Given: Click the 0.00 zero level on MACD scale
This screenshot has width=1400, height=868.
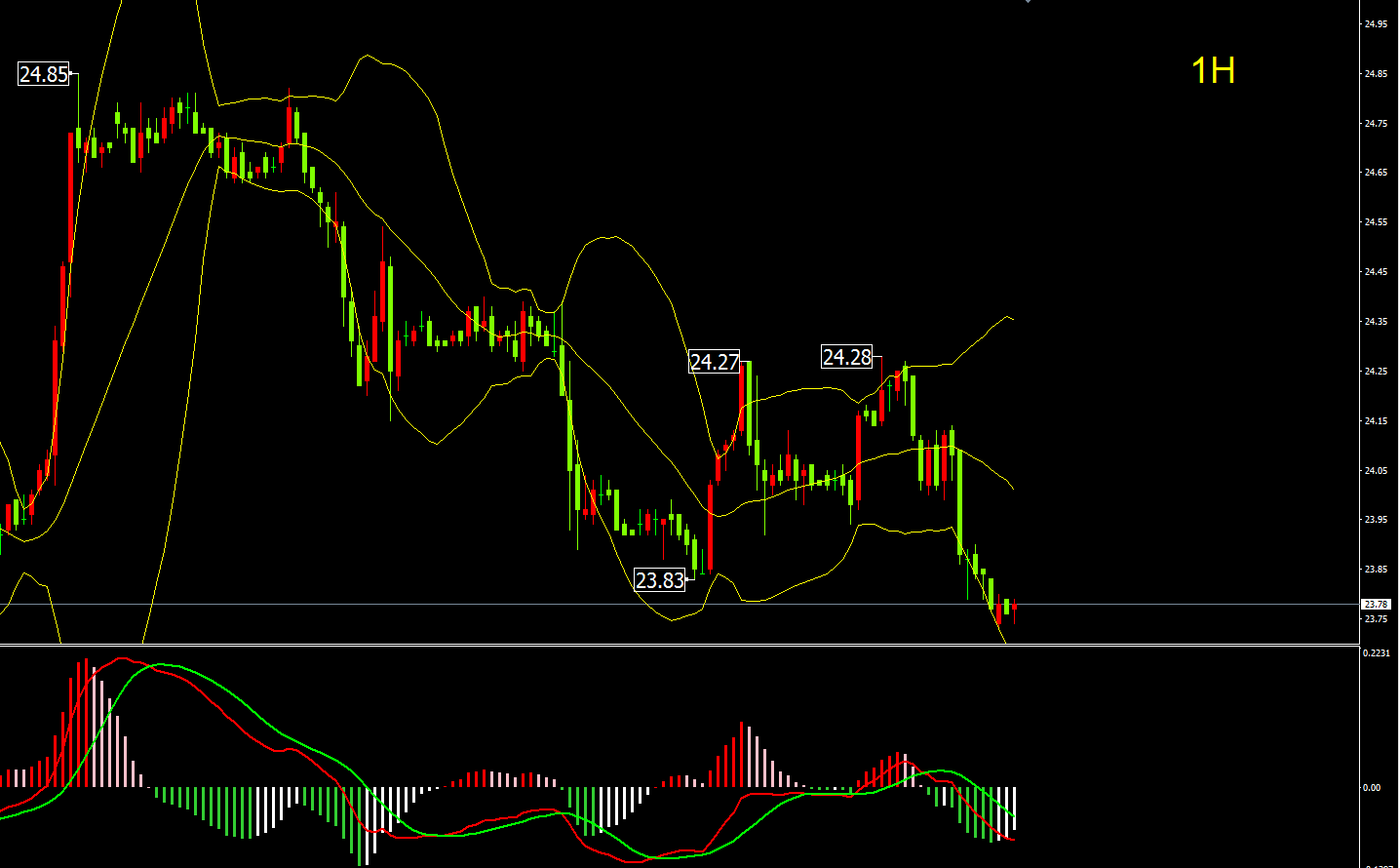Looking at the screenshot, I should [x=1372, y=788].
